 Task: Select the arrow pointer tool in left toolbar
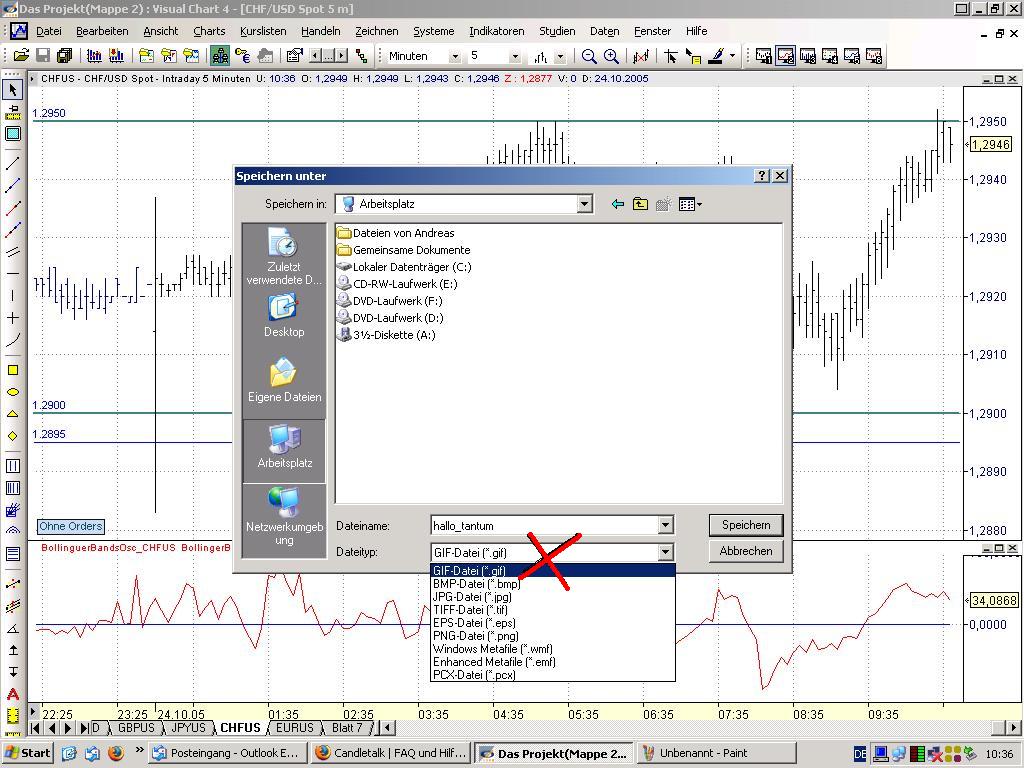[x=13, y=90]
